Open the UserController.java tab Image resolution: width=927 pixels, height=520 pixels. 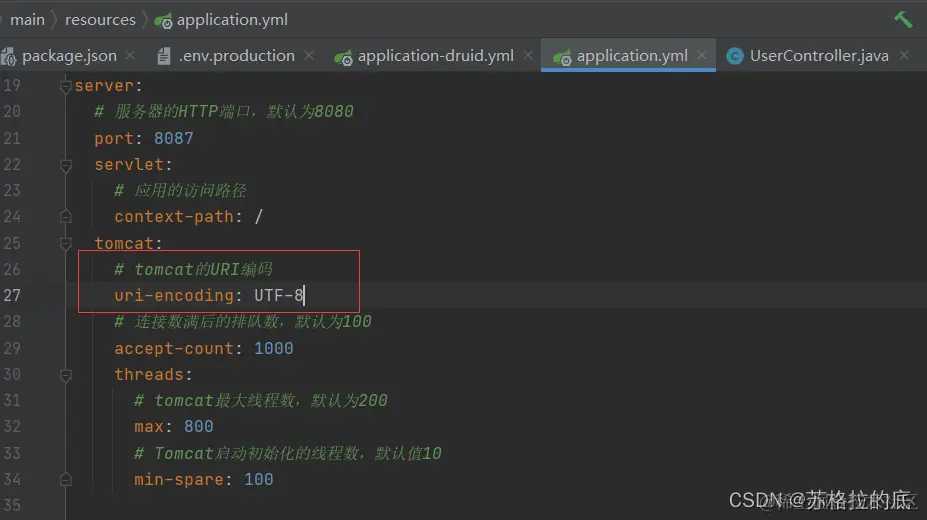(x=819, y=56)
